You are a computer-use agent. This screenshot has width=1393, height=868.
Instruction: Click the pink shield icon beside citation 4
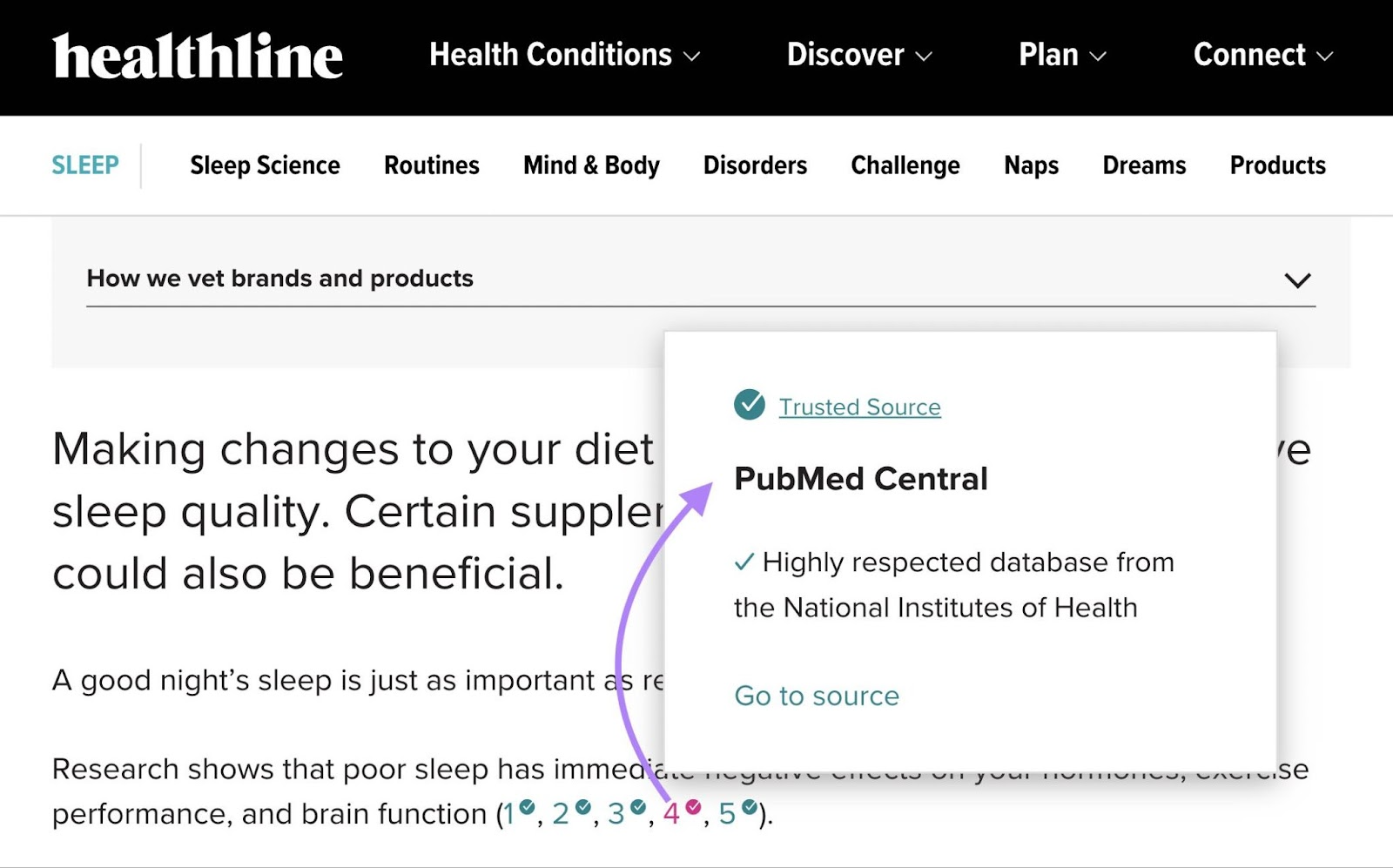tap(694, 808)
